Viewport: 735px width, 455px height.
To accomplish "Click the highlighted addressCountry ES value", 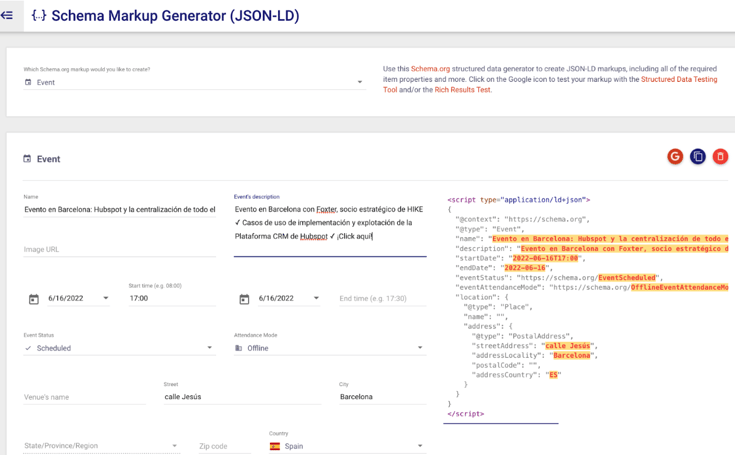I will [554, 375].
